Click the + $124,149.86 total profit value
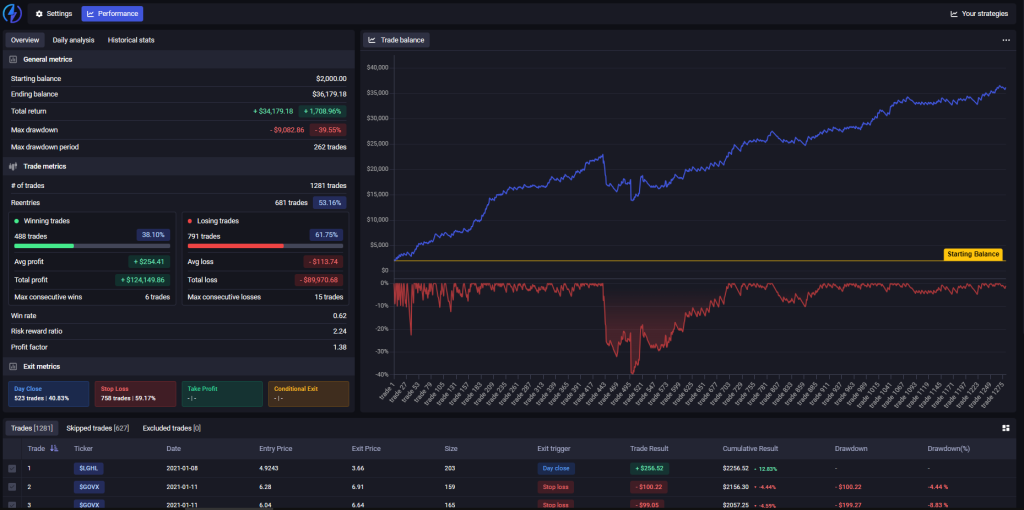This screenshot has height=510, width=1024. click(x=143, y=280)
